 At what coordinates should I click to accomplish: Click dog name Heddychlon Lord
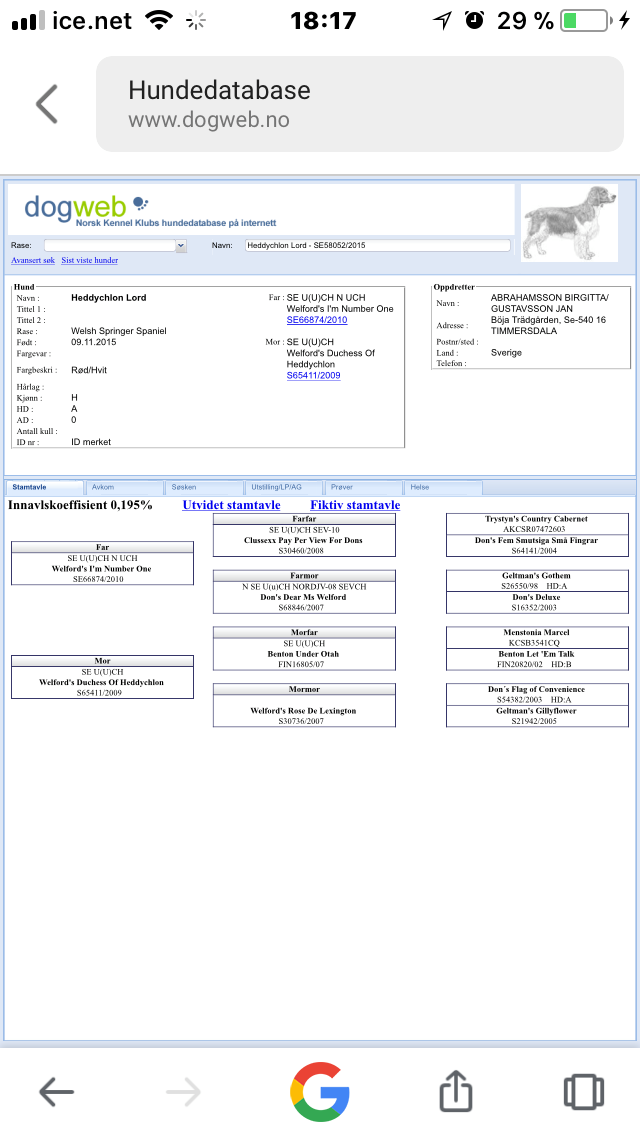pos(109,298)
